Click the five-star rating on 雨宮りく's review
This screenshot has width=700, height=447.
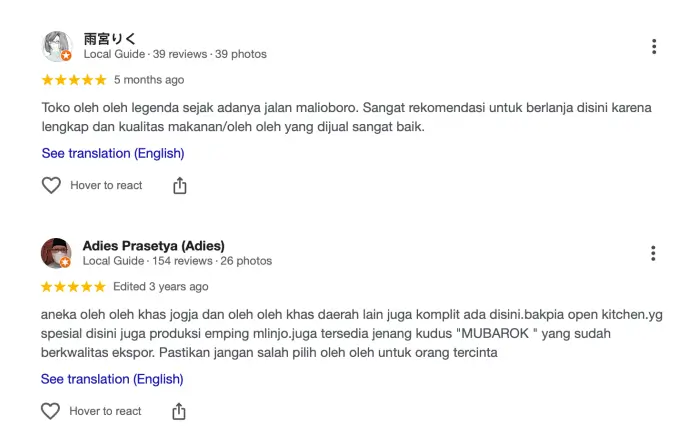click(73, 80)
